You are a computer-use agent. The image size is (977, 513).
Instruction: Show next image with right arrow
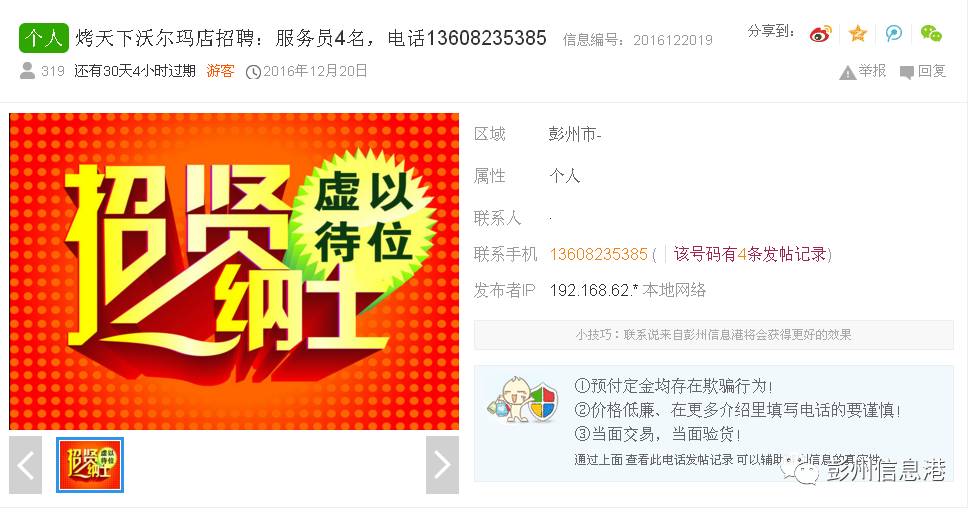tap(442, 465)
